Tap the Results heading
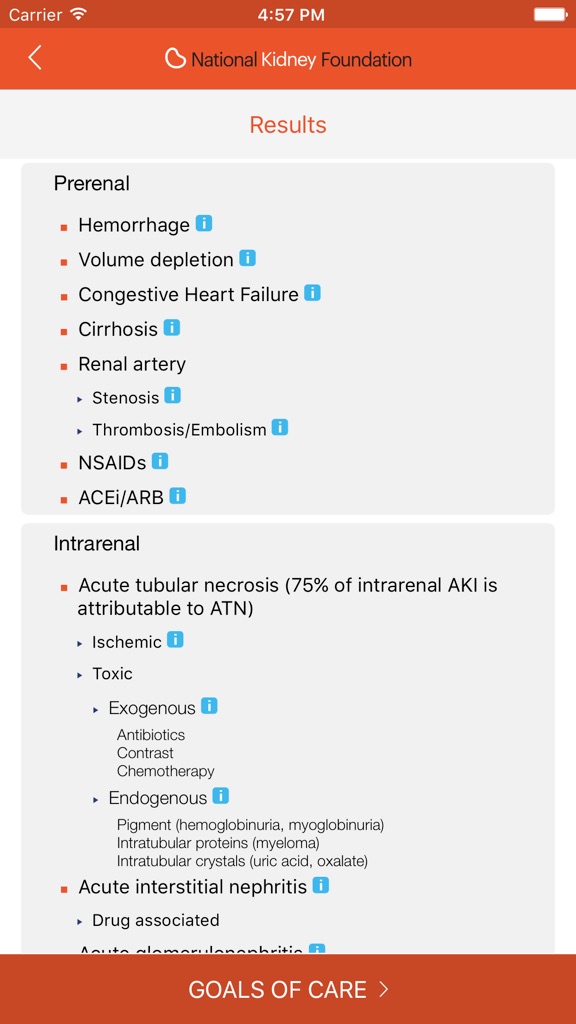 [288, 124]
